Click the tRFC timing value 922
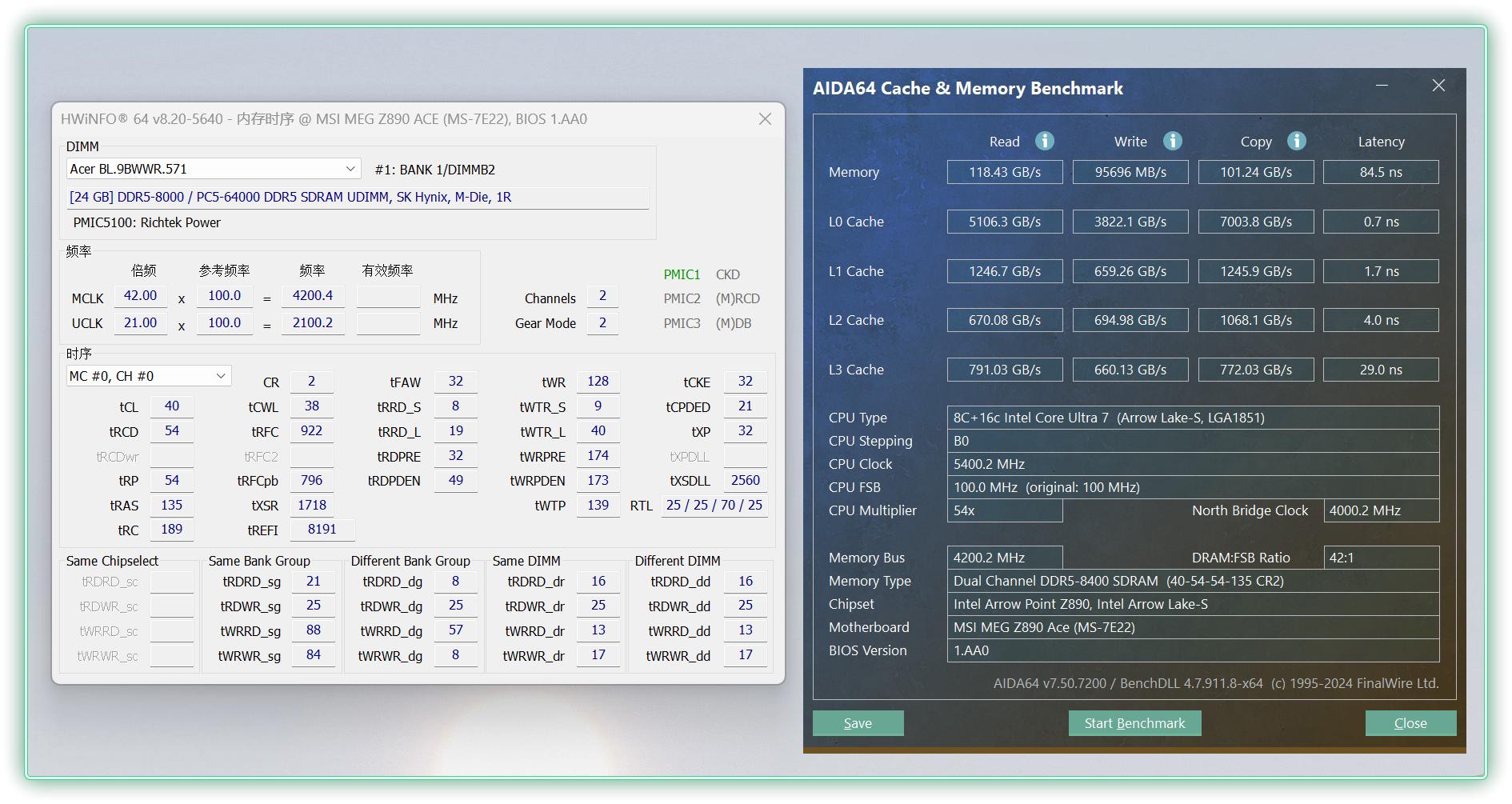 (x=312, y=431)
